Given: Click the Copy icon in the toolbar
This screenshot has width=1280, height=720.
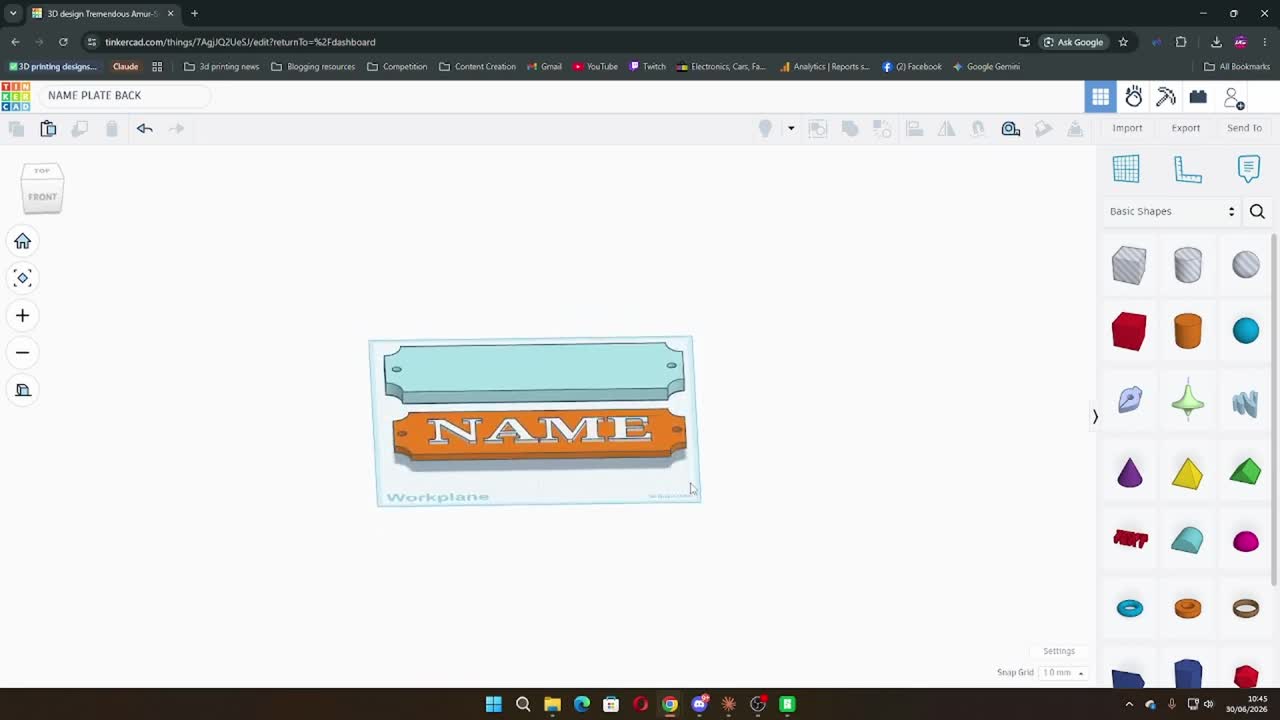Looking at the screenshot, I should (x=16, y=128).
